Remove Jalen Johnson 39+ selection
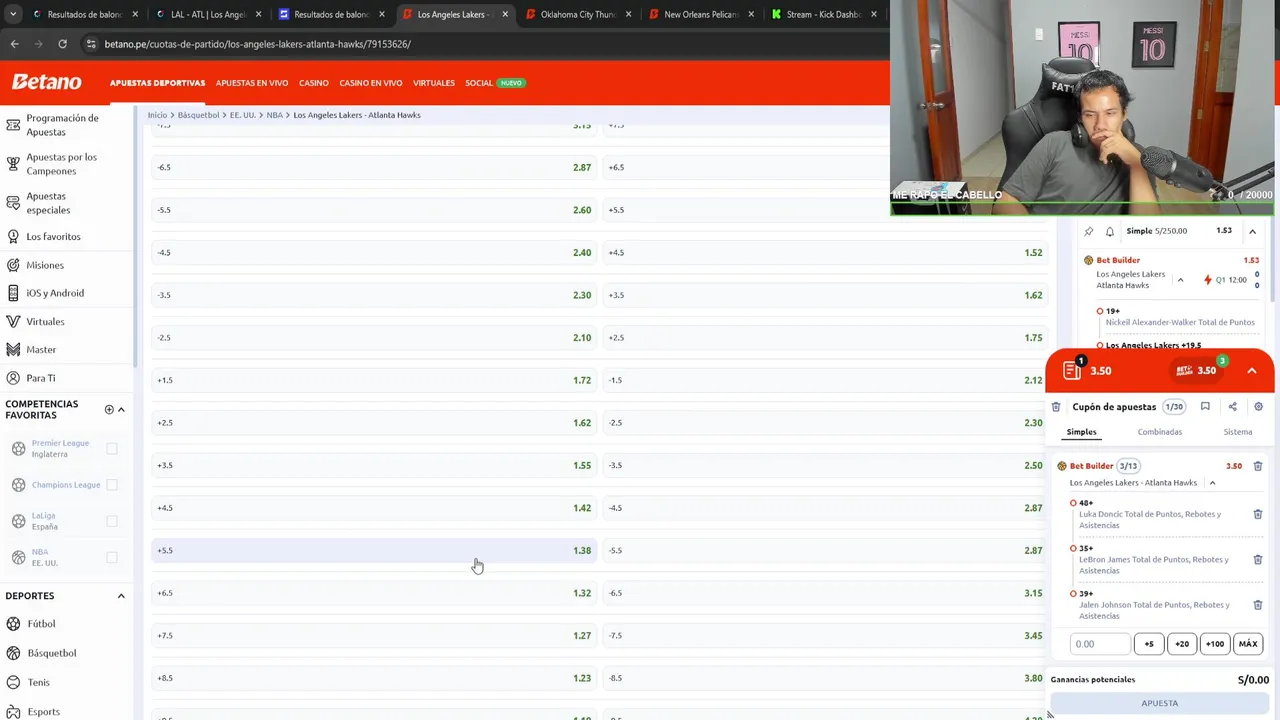 pyautogui.click(x=1258, y=605)
